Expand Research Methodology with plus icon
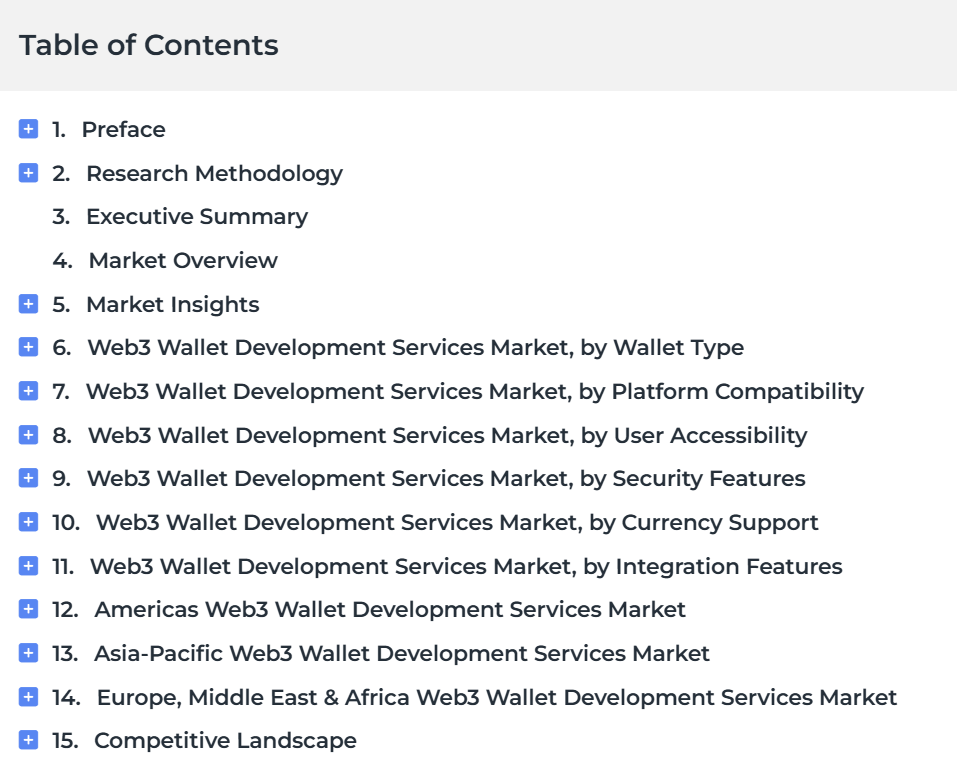The image size is (957, 781). pyautogui.click(x=28, y=173)
